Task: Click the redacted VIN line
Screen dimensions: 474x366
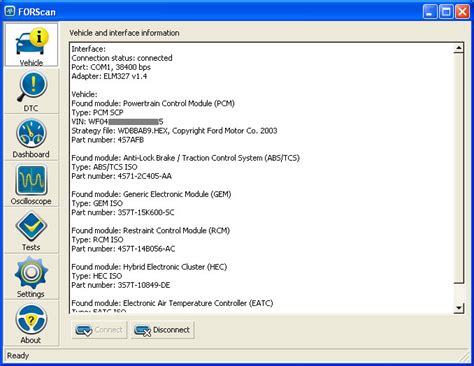Action: pyautogui.click(x=117, y=122)
